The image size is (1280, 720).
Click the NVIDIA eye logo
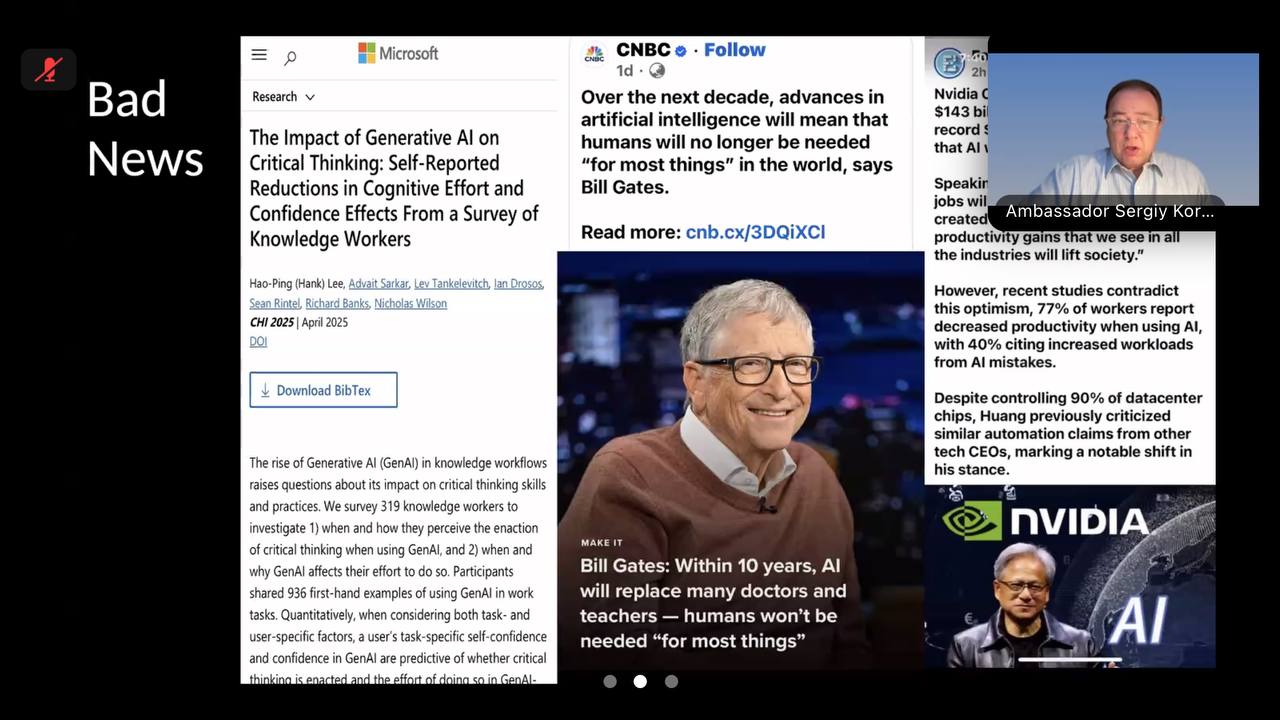pos(971,520)
